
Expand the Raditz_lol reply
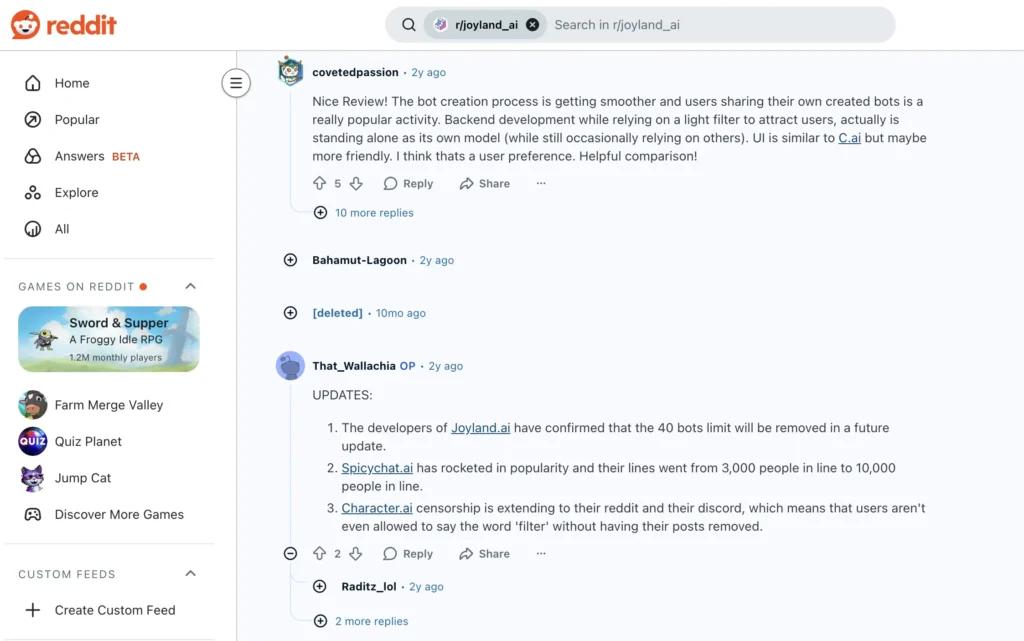click(x=320, y=587)
